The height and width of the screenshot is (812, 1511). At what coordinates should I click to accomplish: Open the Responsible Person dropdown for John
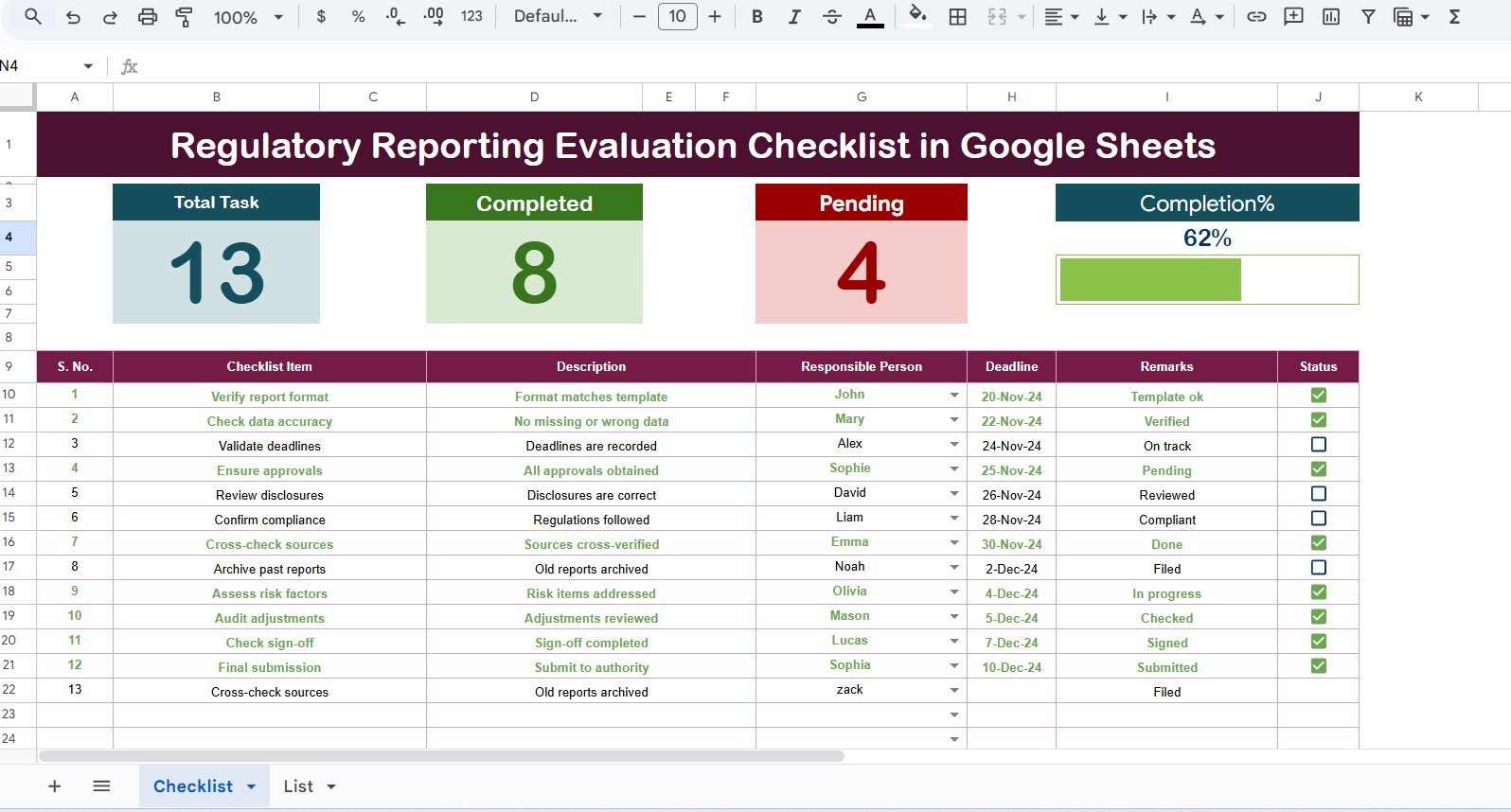click(953, 396)
